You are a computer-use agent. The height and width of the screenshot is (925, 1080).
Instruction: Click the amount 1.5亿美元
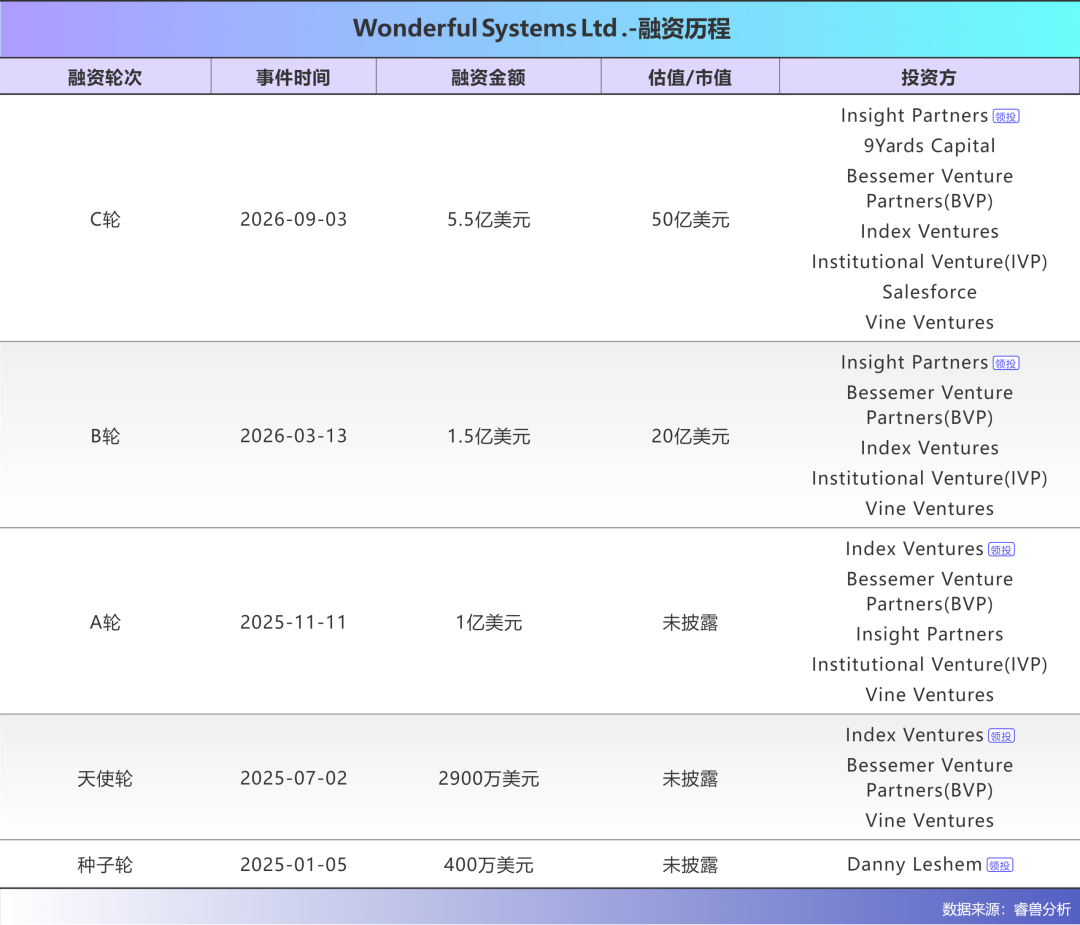tap(488, 436)
